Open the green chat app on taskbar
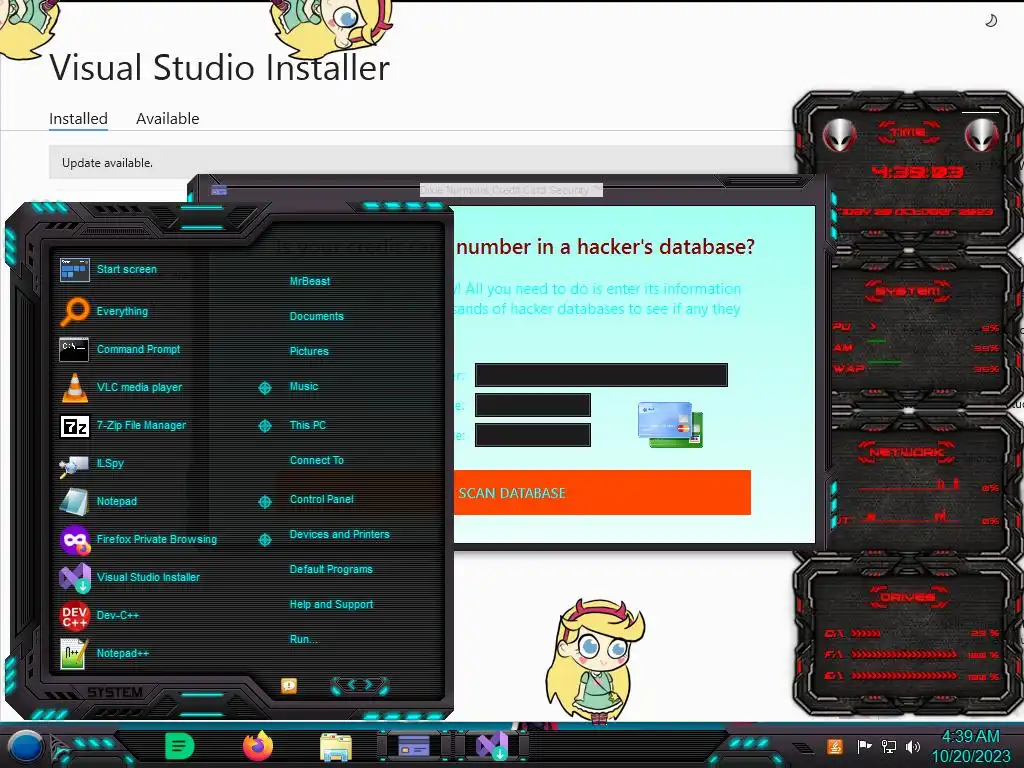The height and width of the screenshot is (768, 1024). [x=180, y=746]
